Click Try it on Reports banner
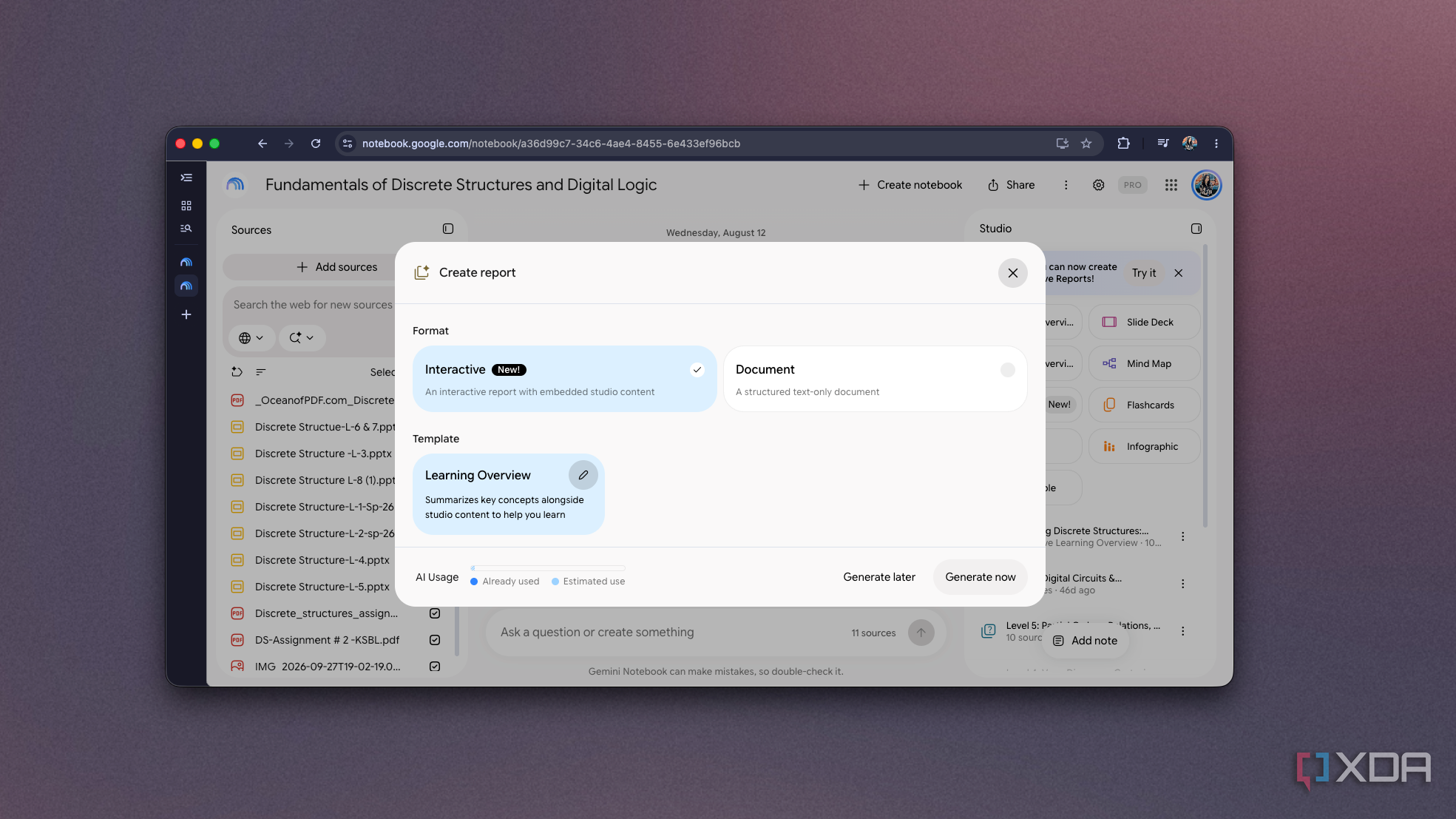This screenshot has height=819, width=1456. click(x=1143, y=273)
